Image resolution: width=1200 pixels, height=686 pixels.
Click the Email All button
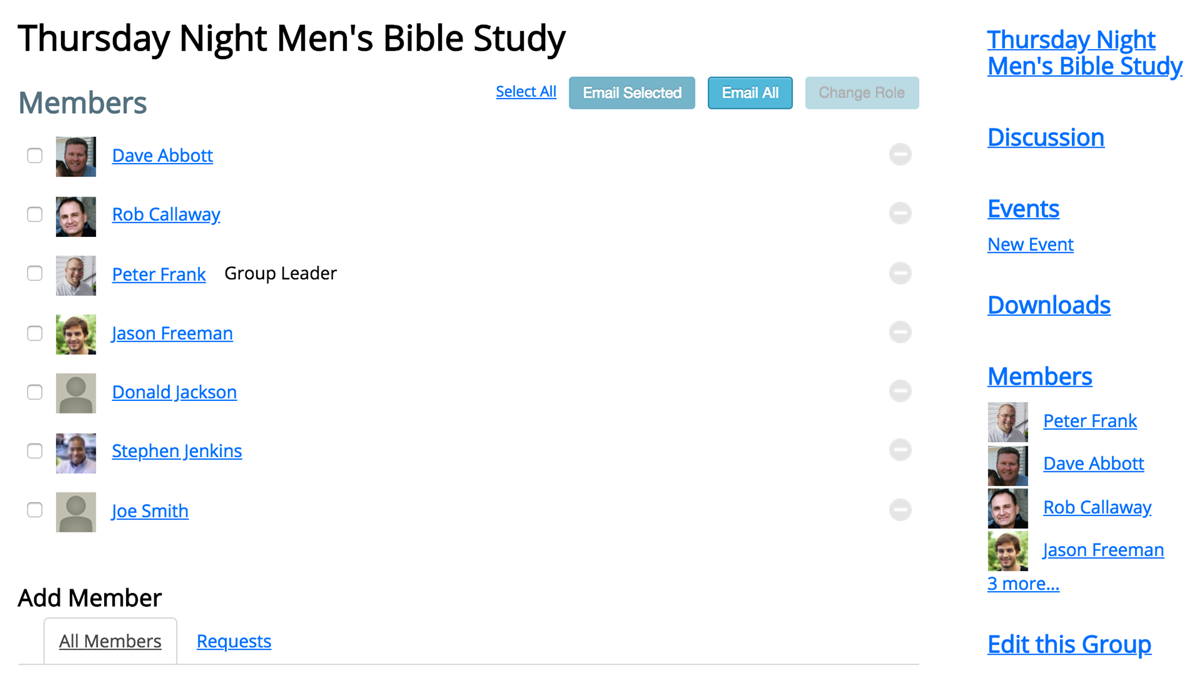pyautogui.click(x=749, y=92)
